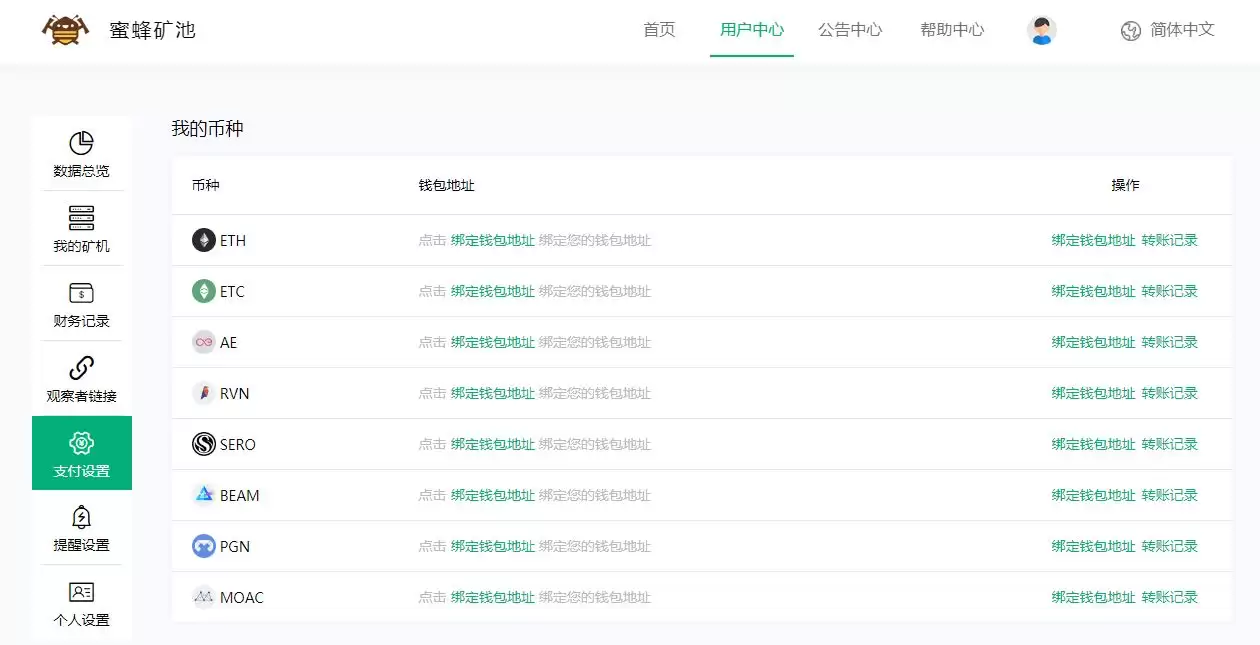Click the user avatar in the header
This screenshot has width=1260, height=645.
[1042, 30]
